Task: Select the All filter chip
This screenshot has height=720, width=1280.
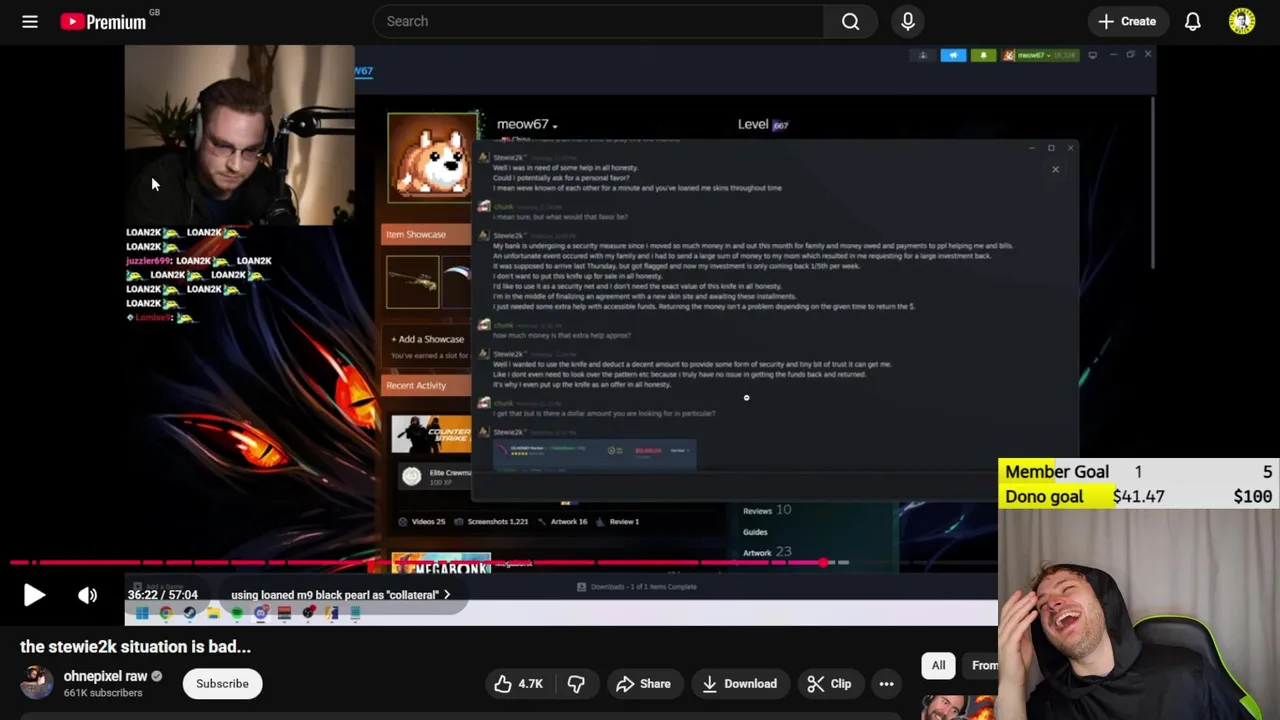Action: [x=938, y=665]
